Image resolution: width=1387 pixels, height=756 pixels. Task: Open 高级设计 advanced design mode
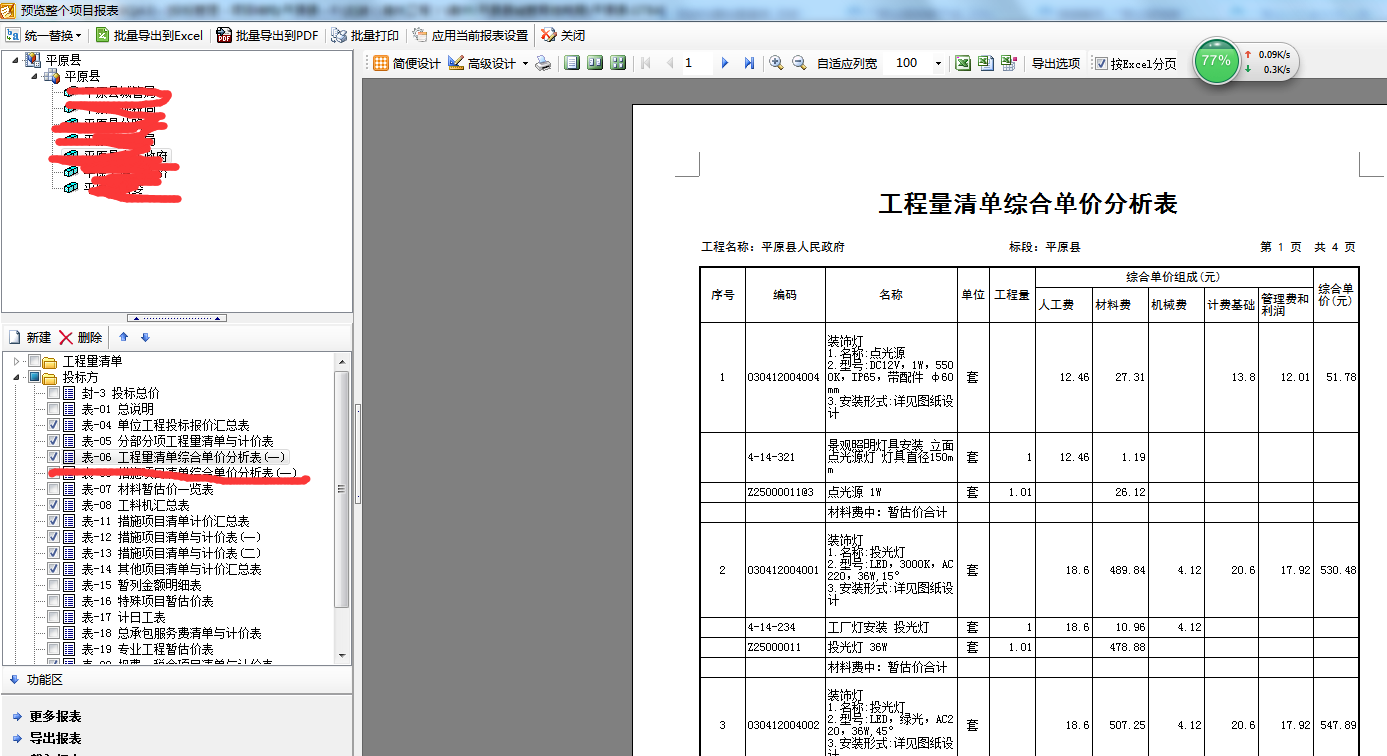[481, 63]
